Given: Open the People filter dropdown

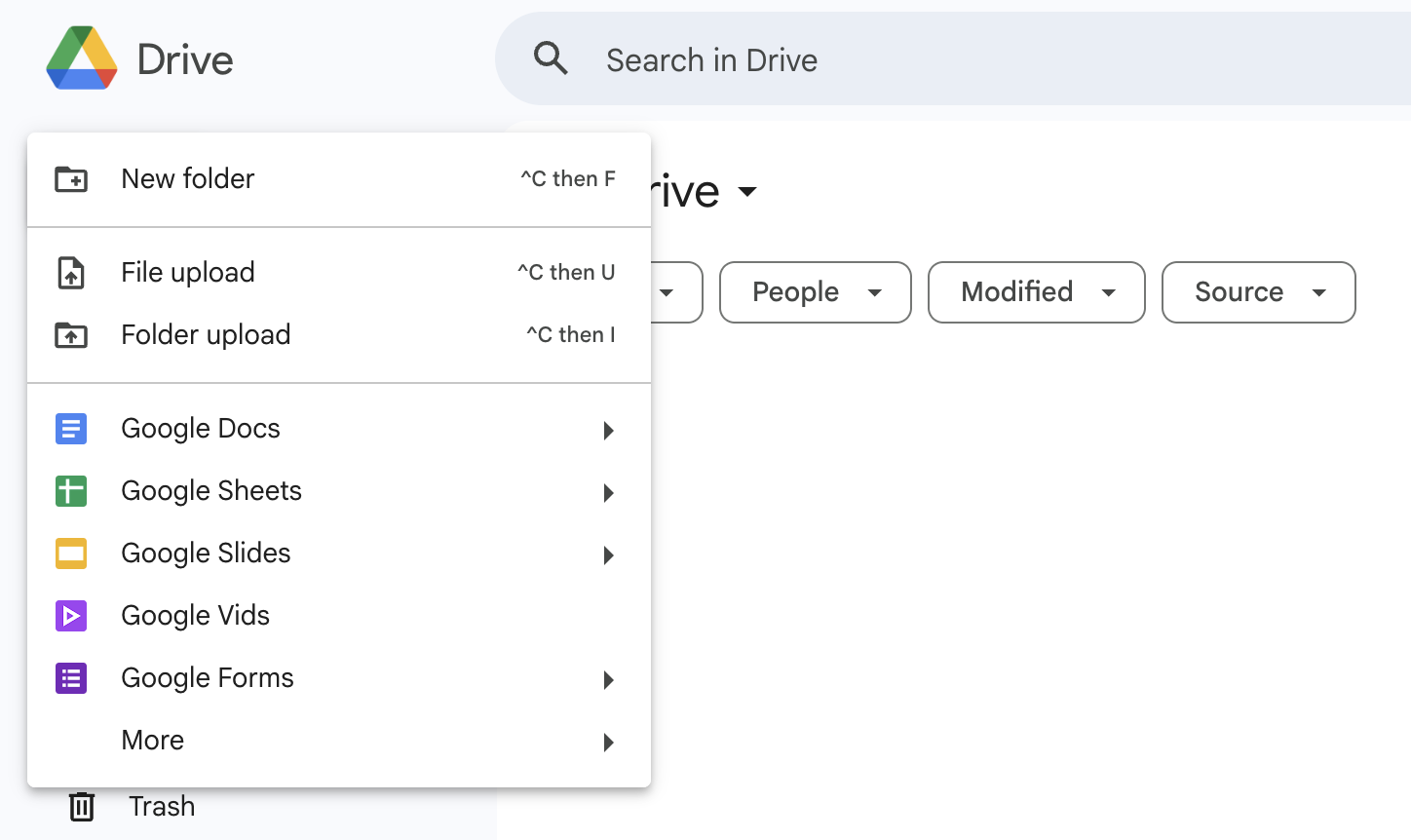Looking at the screenshot, I should (815, 292).
